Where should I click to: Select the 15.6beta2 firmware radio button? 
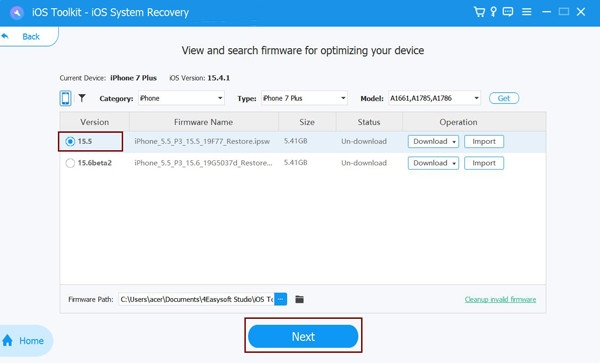click(70, 163)
